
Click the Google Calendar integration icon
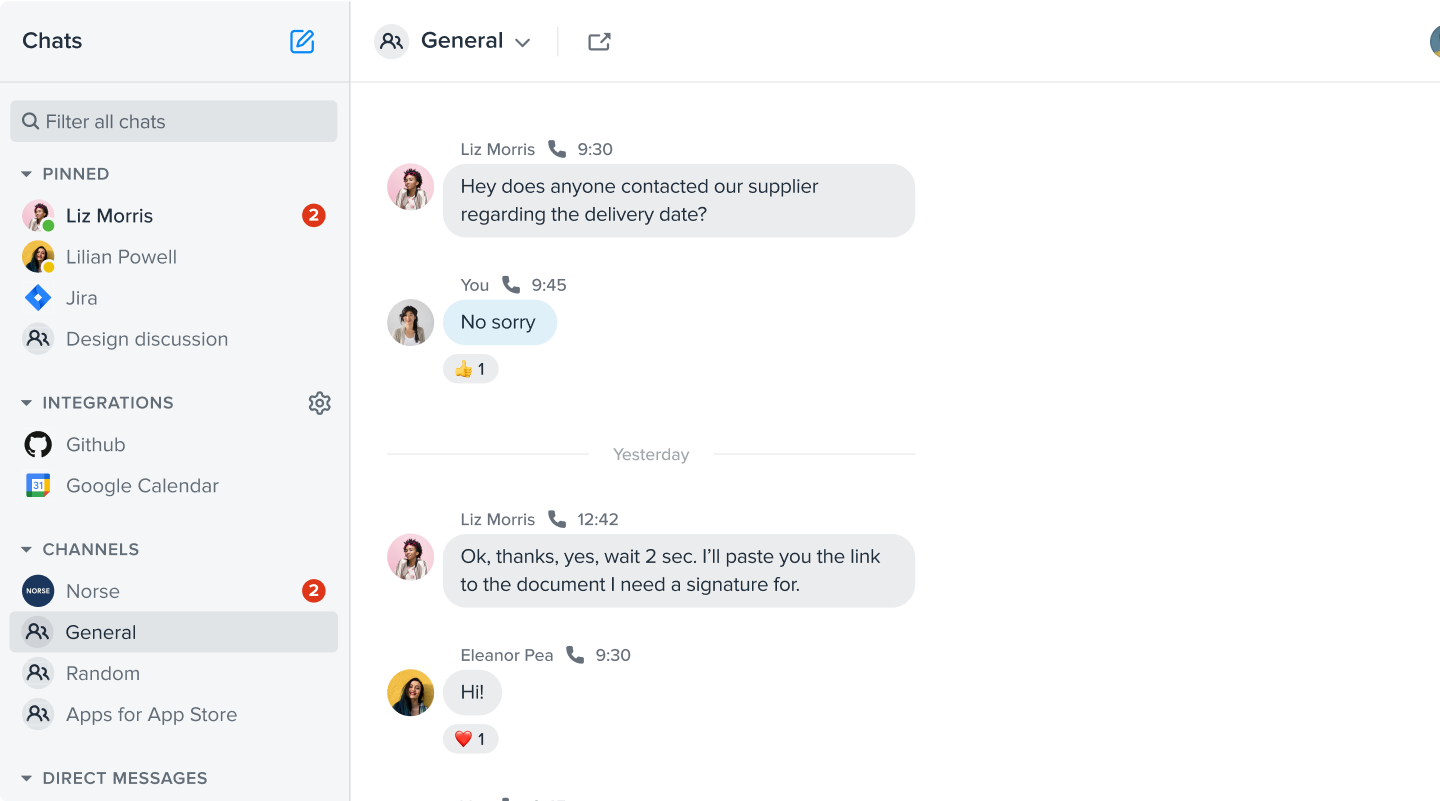pos(37,485)
